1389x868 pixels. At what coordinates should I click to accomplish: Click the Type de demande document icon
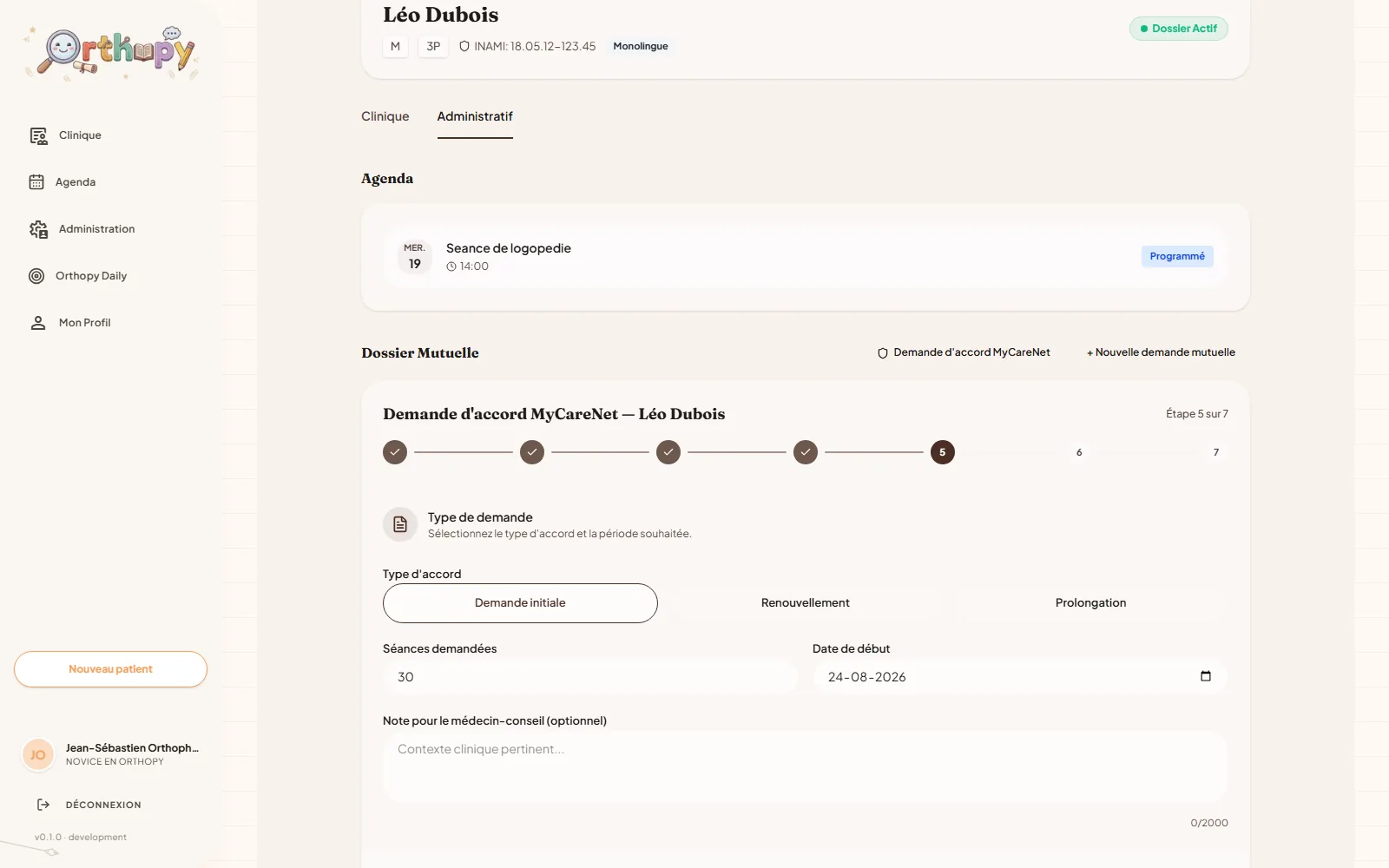coord(400,524)
